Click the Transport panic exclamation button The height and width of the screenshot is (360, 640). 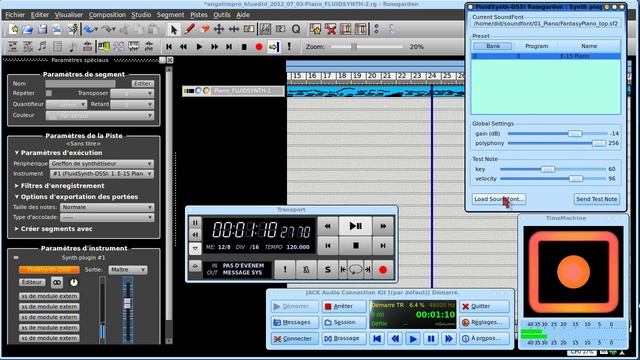click(284, 270)
